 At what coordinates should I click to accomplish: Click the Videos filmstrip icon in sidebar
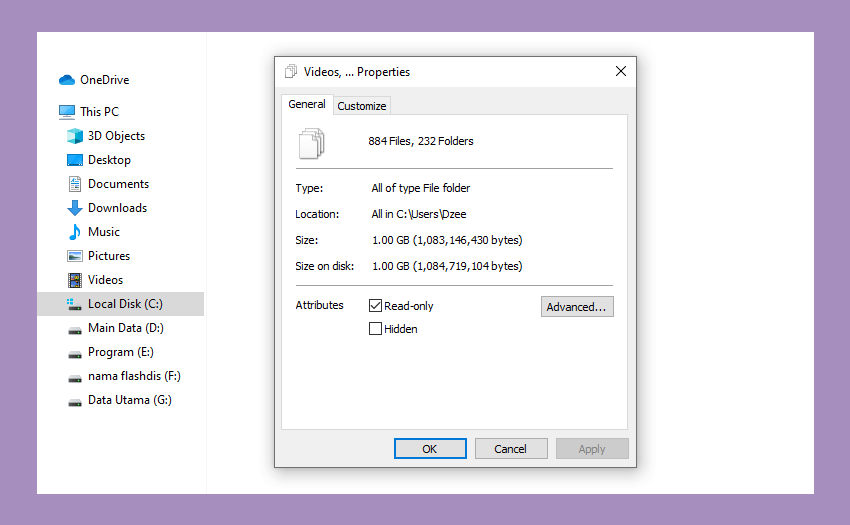point(75,280)
